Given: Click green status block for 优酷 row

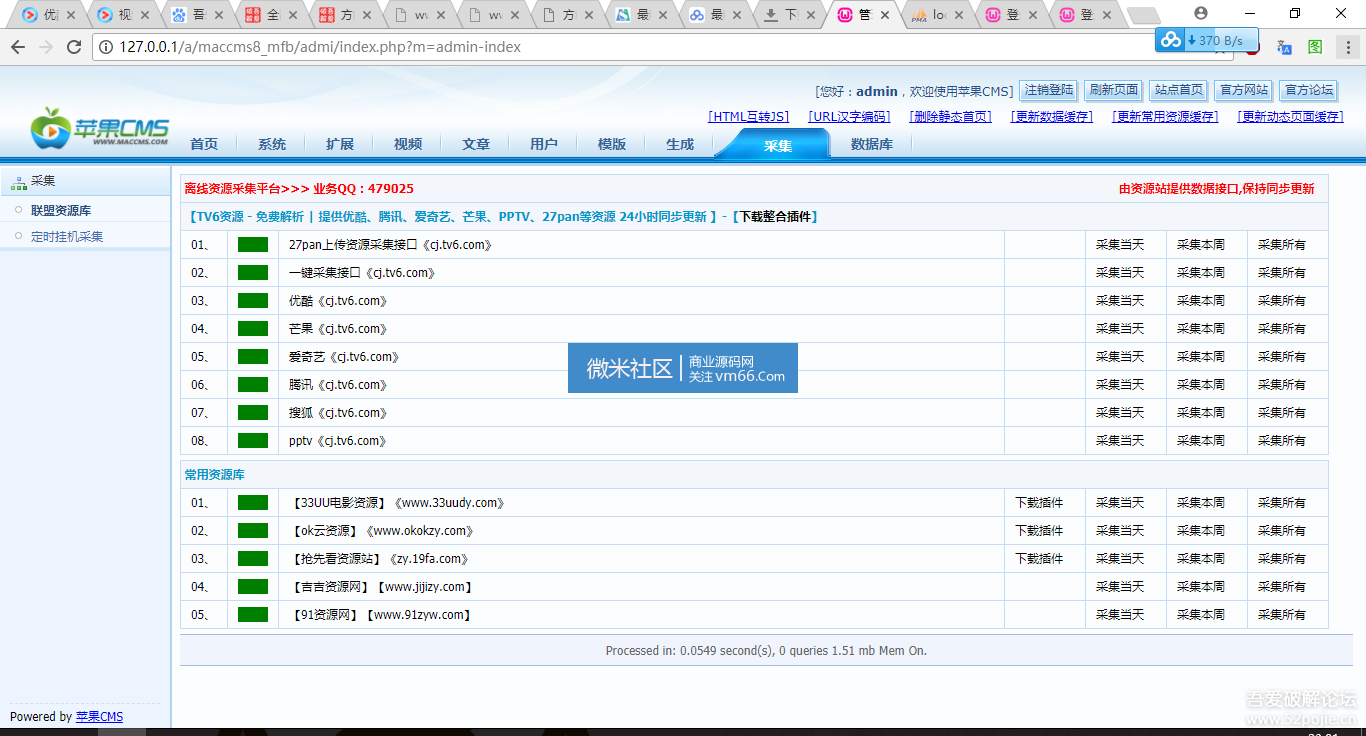Looking at the screenshot, I should 253,301.
